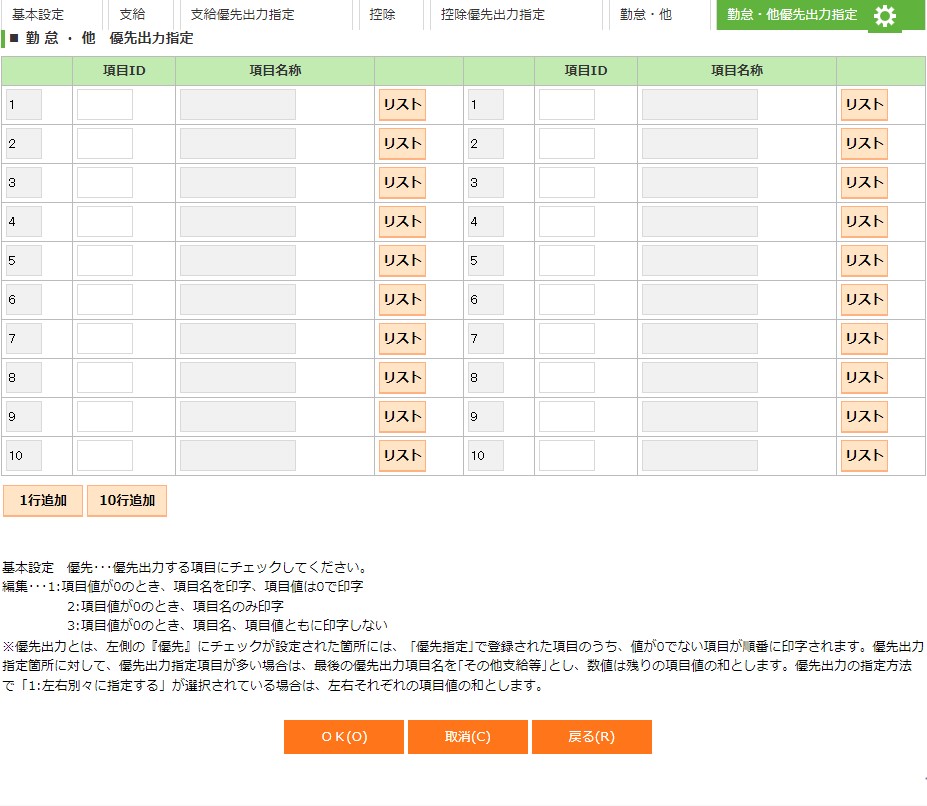Open リスト for right row 8

coord(864,378)
